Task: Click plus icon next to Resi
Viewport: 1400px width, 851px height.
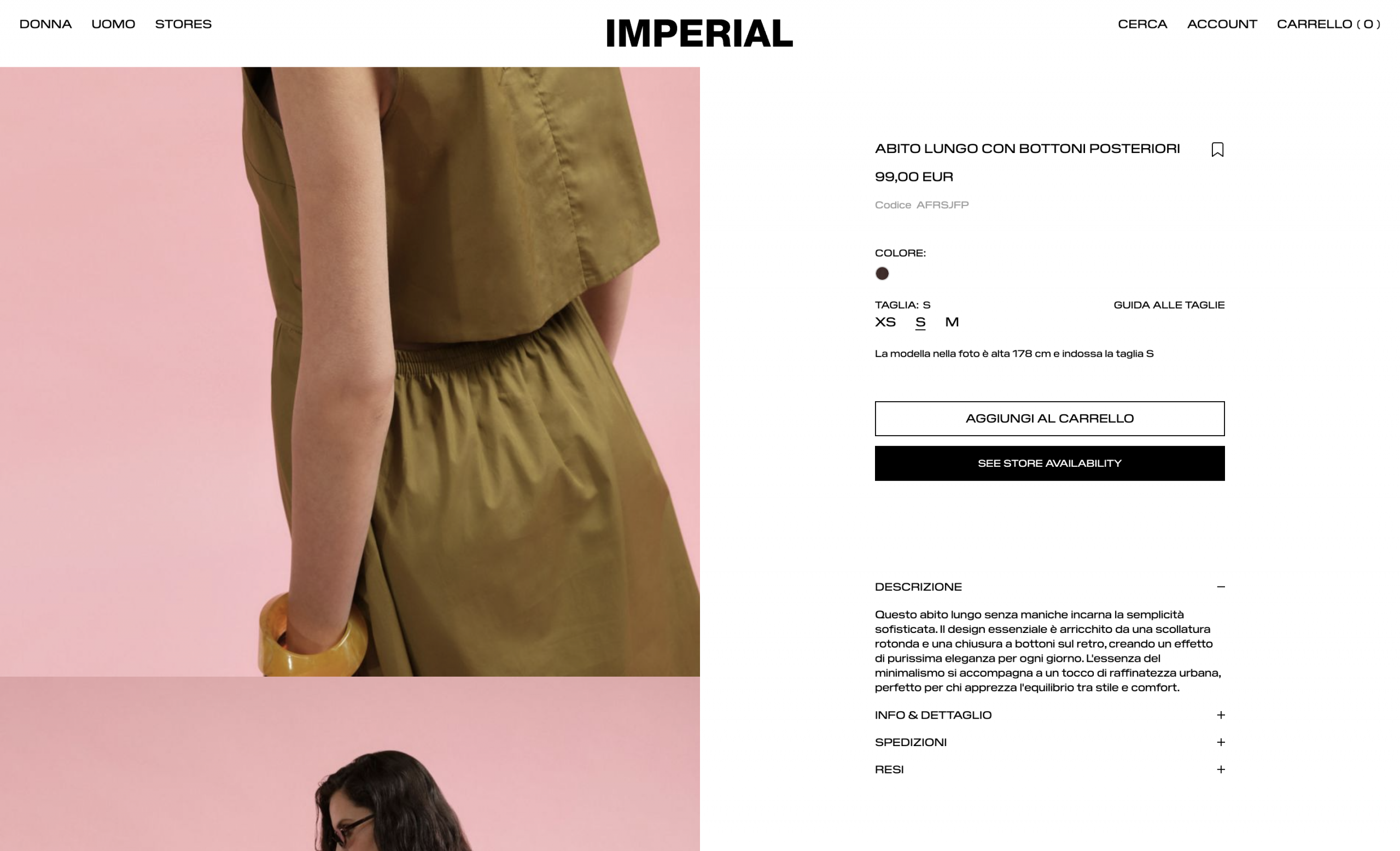Action: pyautogui.click(x=1221, y=769)
